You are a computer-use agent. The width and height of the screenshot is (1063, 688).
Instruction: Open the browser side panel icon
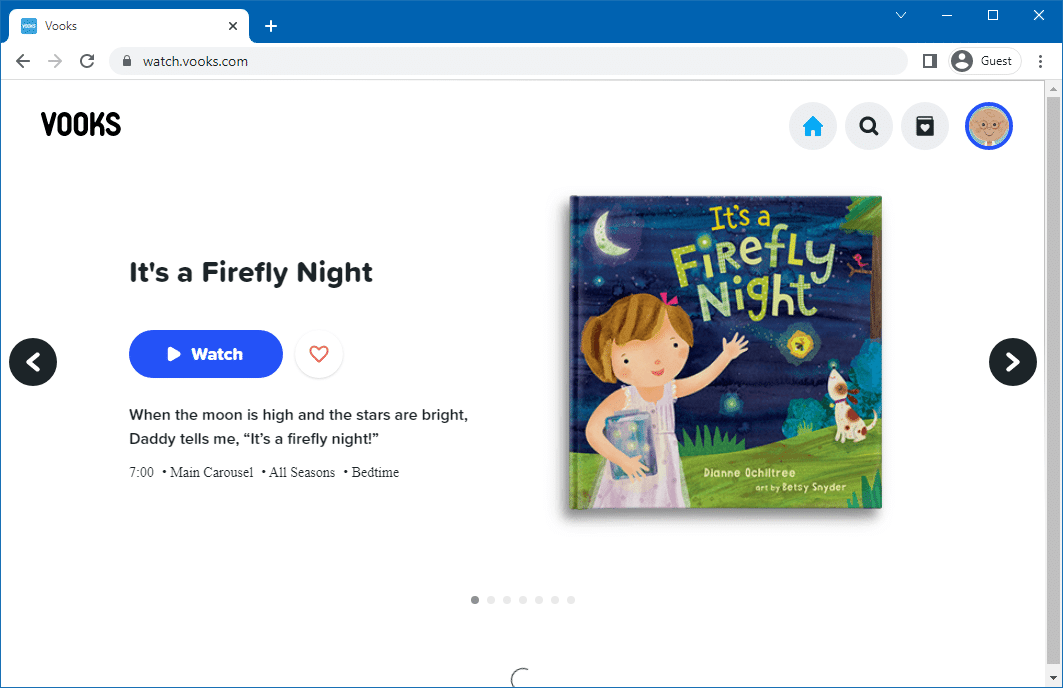[929, 61]
